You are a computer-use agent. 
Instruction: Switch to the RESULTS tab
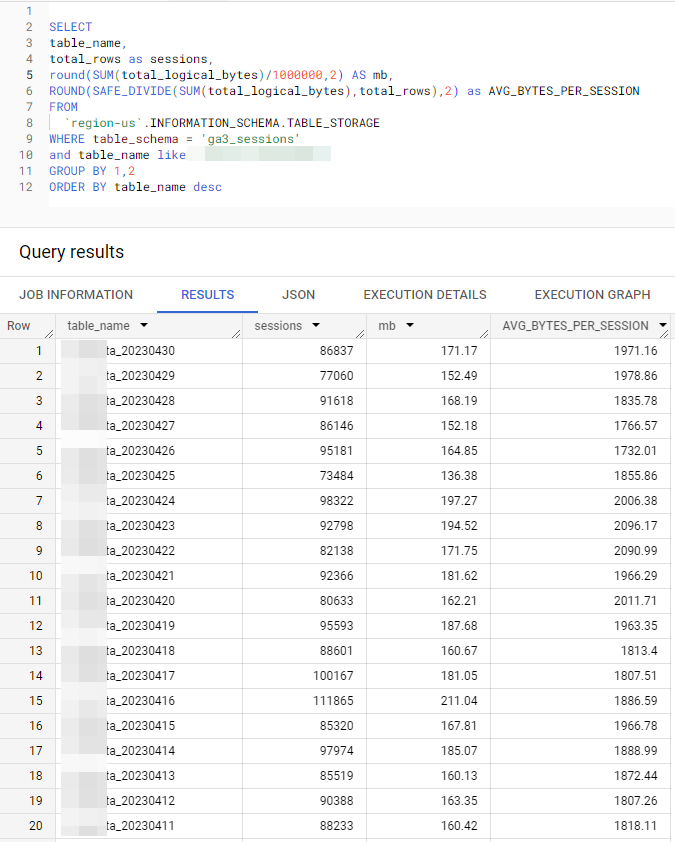pyautogui.click(x=207, y=295)
